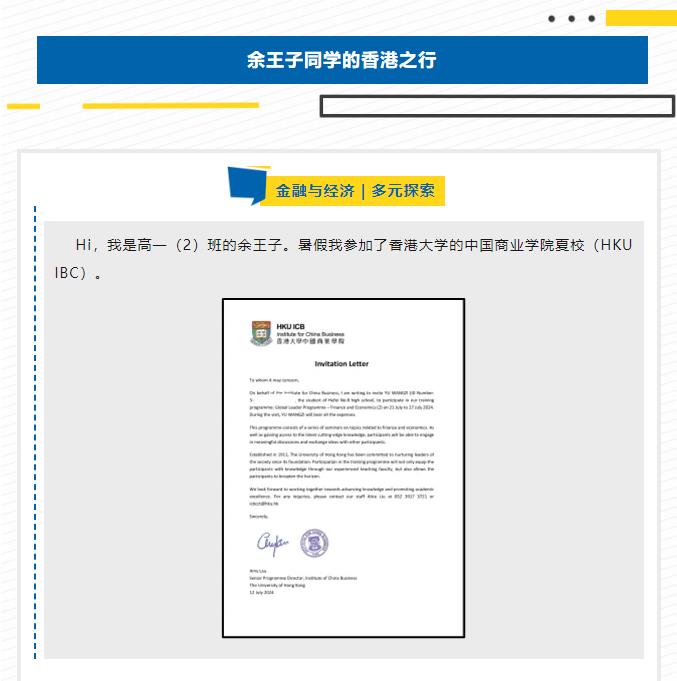677x681 pixels.
Task: Click the blue signature on the letter
Action: pyautogui.click(x=272, y=543)
